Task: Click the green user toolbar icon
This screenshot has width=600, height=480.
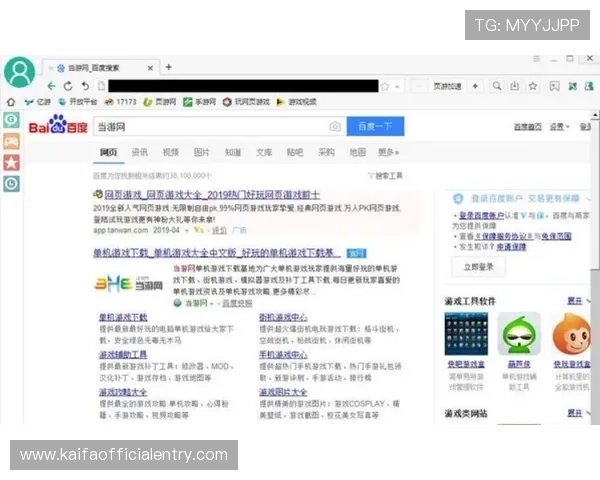Action: 589,86
